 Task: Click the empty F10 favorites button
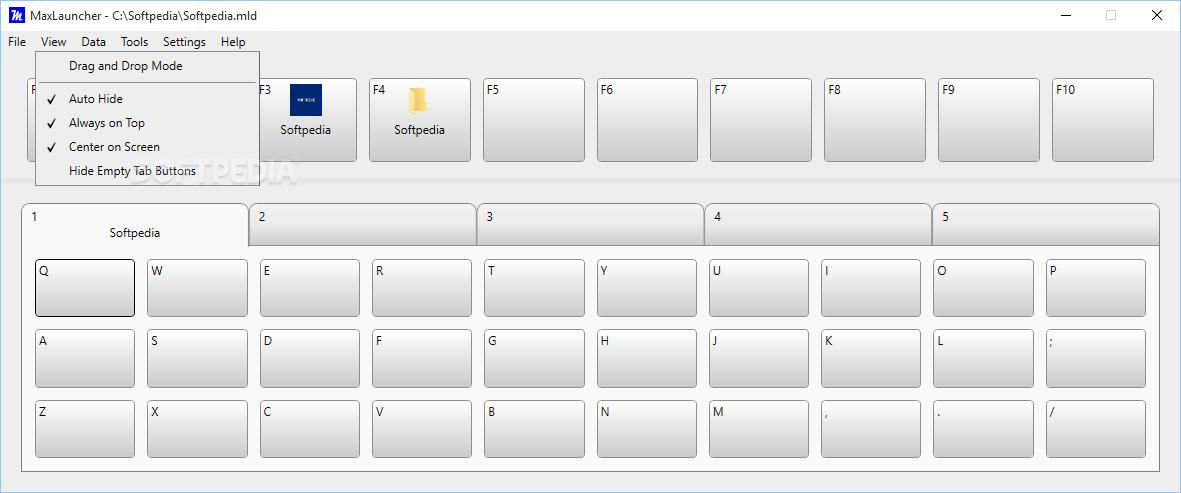point(1103,120)
